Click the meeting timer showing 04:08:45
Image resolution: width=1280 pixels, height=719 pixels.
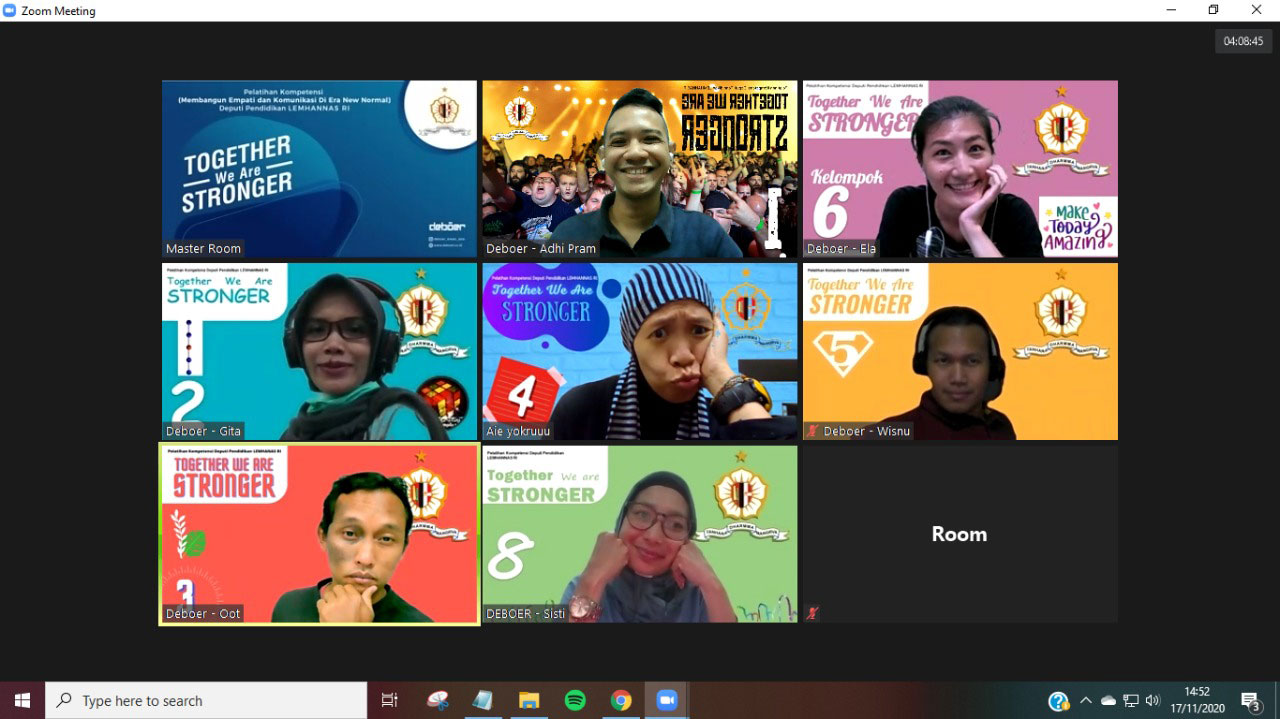click(x=1243, y=41)
